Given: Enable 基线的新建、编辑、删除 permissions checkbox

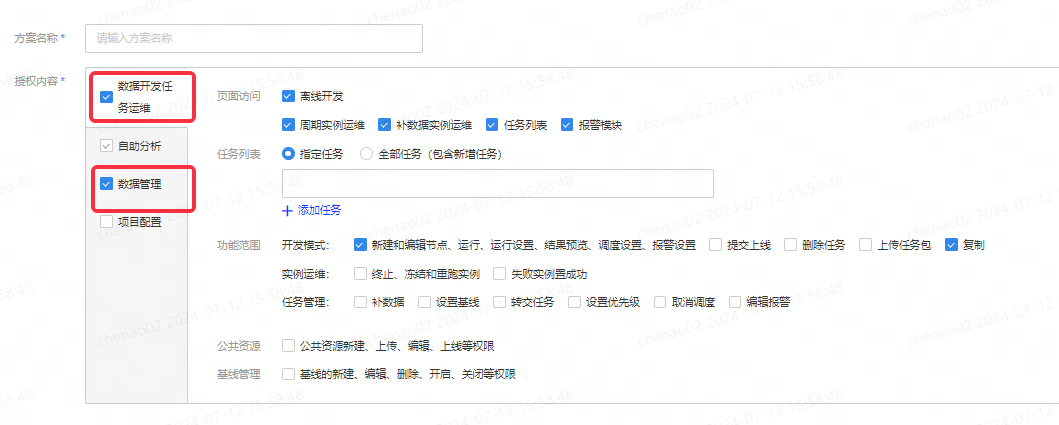Looking at the screenshot, I should click(x=288, y=374).
